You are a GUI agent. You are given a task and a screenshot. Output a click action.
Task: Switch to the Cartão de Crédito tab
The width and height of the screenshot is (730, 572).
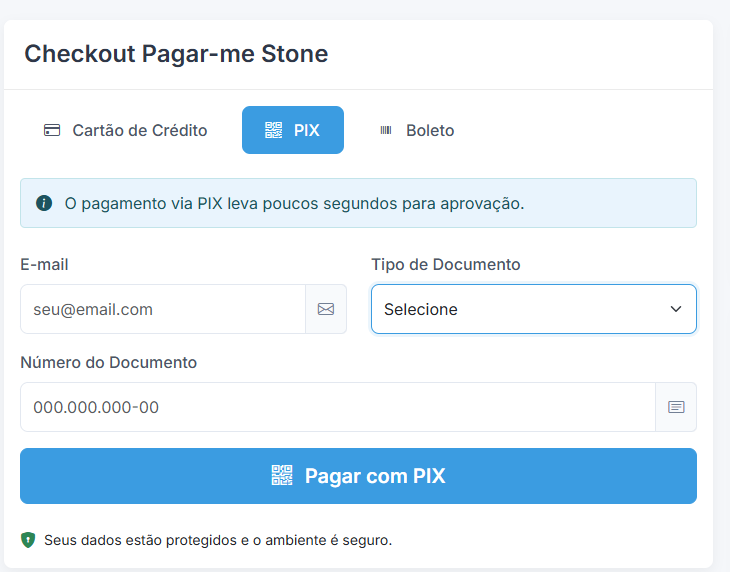tap(125, 130)
